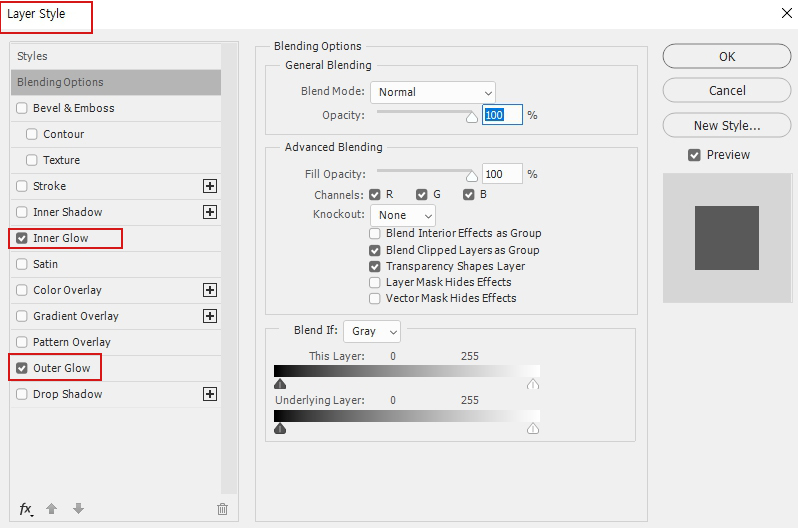Select Blending Options in the left list
Screen dimensions: 798x528
[116, 82]
